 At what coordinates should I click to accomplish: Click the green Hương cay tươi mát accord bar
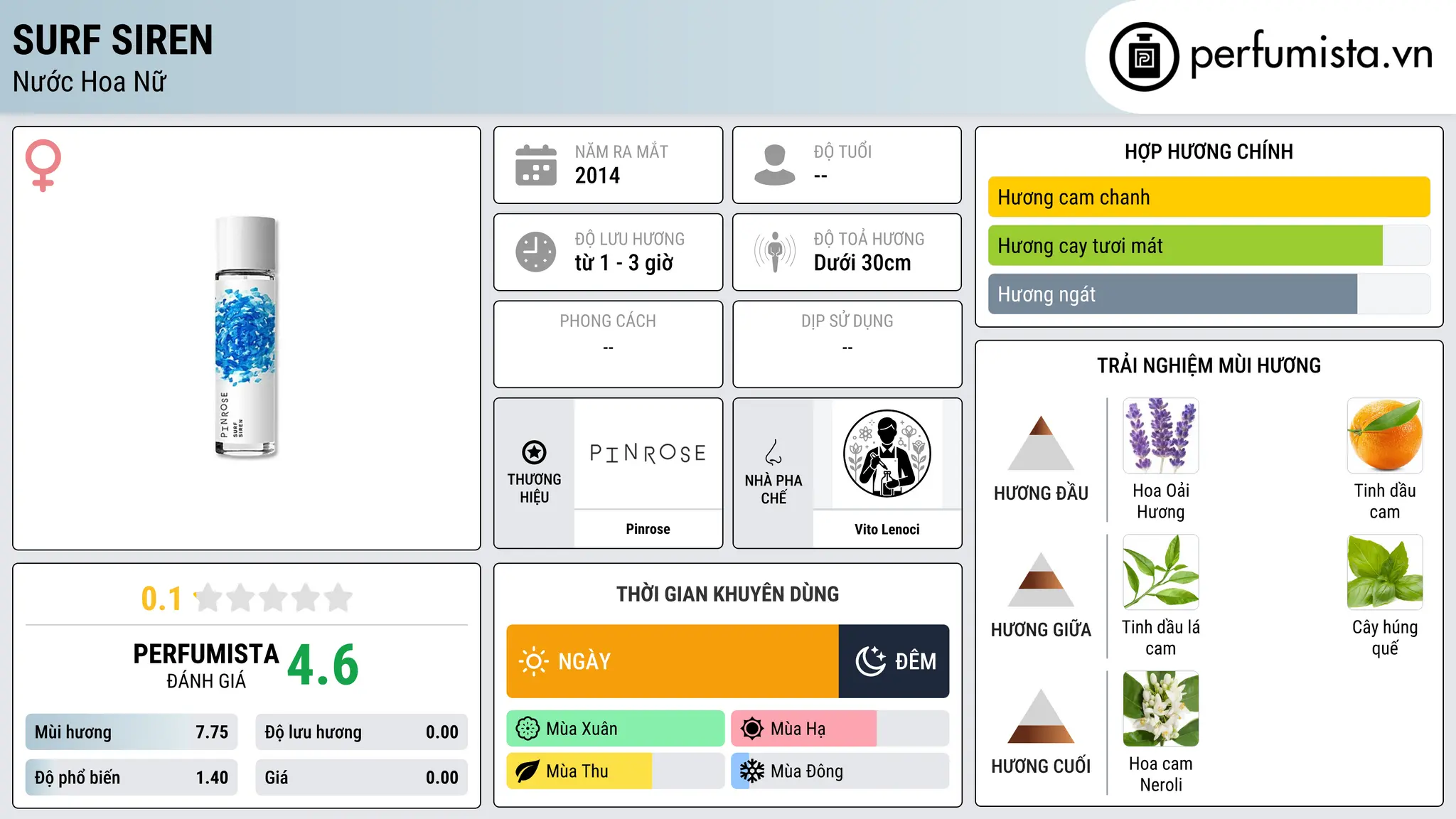pyautogui.click(x=1185, y=246)
